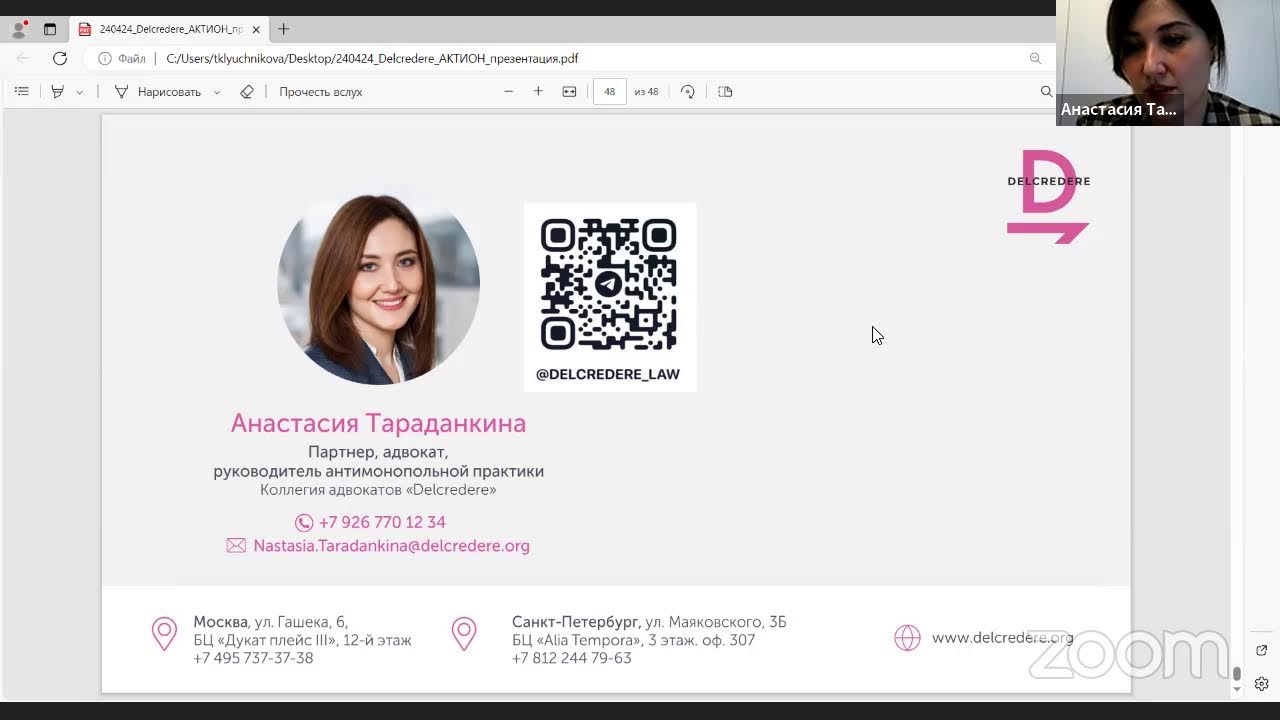This screenshot has height=720, width=1280.
Task: Open the www.delcredere.org link
Action: pyautogui.click(x=1002, y=637)
